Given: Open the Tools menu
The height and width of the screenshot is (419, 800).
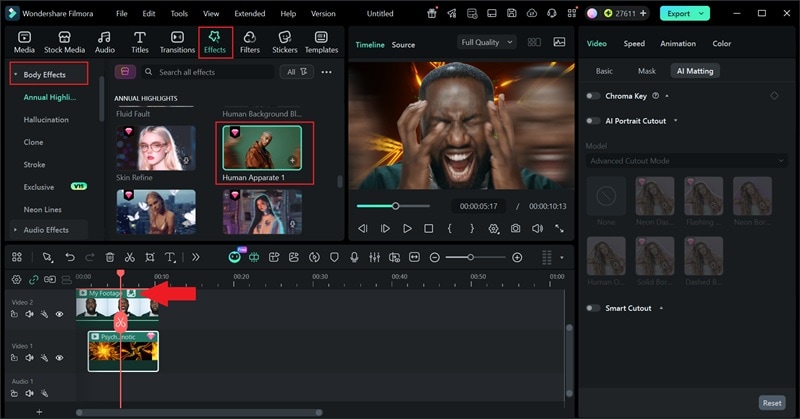Looking at the screenshot, I should point(179,14).
